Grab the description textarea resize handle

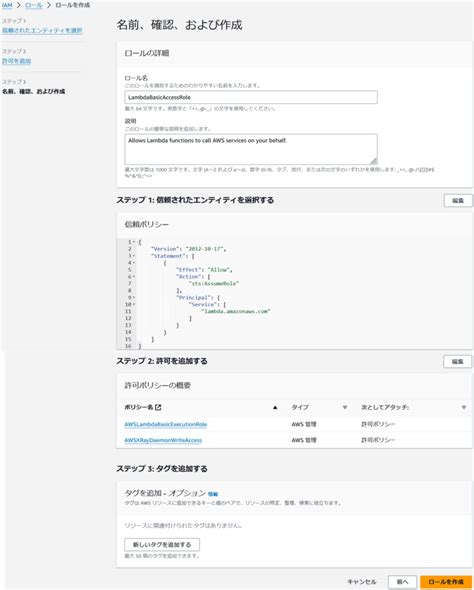click(x=373, y=161)
